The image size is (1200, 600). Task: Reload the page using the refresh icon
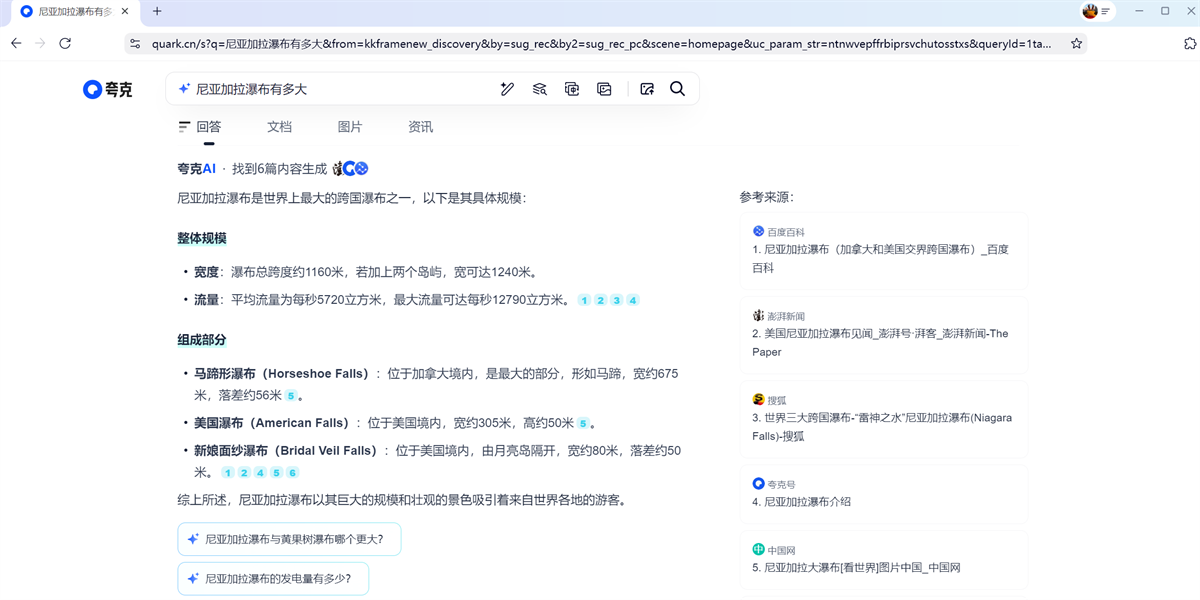click(x=65, y=44)
